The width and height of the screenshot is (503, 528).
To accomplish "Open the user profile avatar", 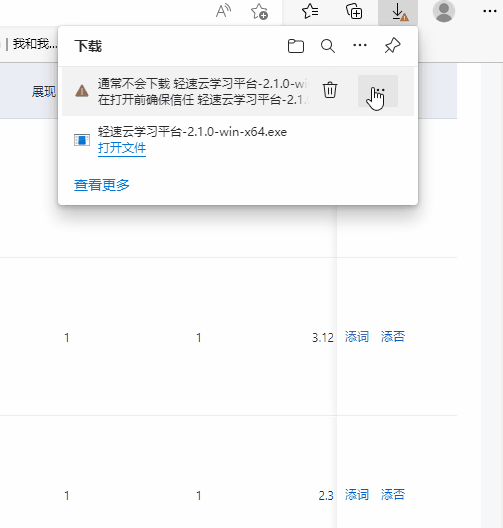I will [444, 11].
